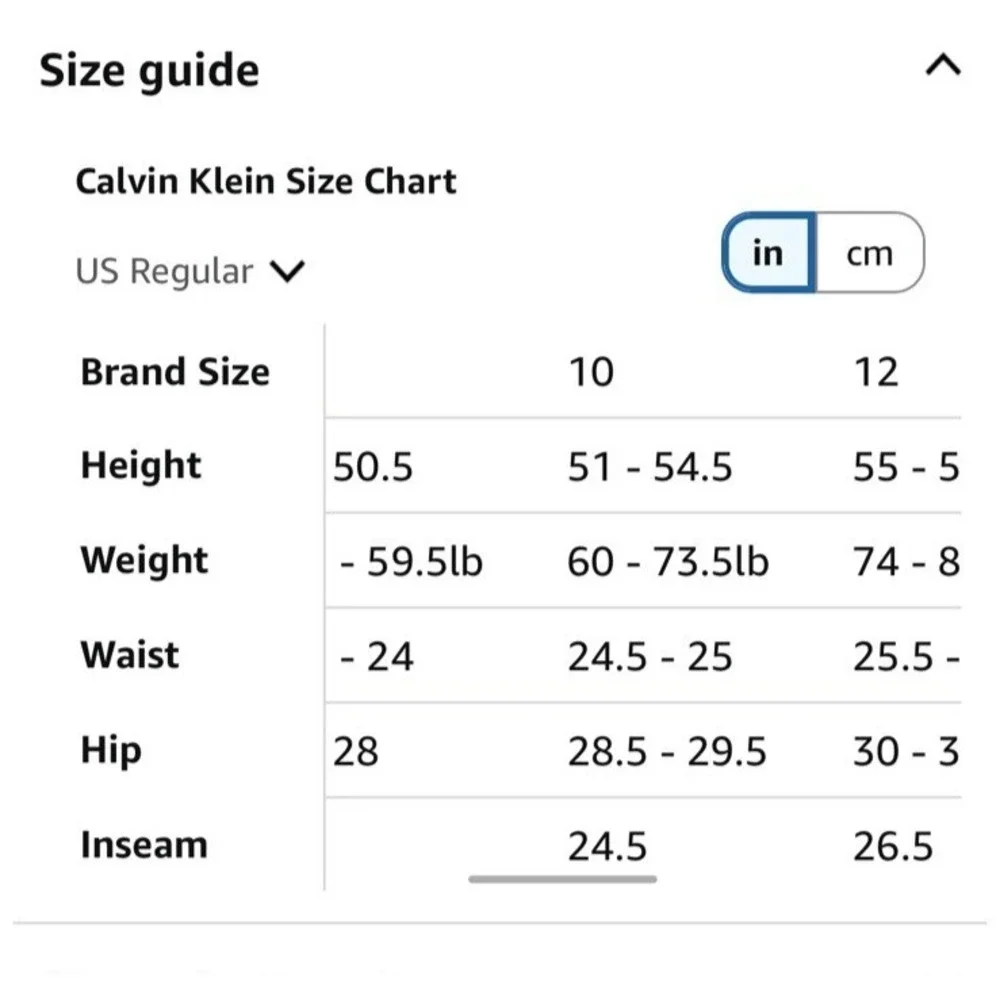1000x1000 pixels.
Task: Click the Size guide heading
Action: click(x=149, y=70)
